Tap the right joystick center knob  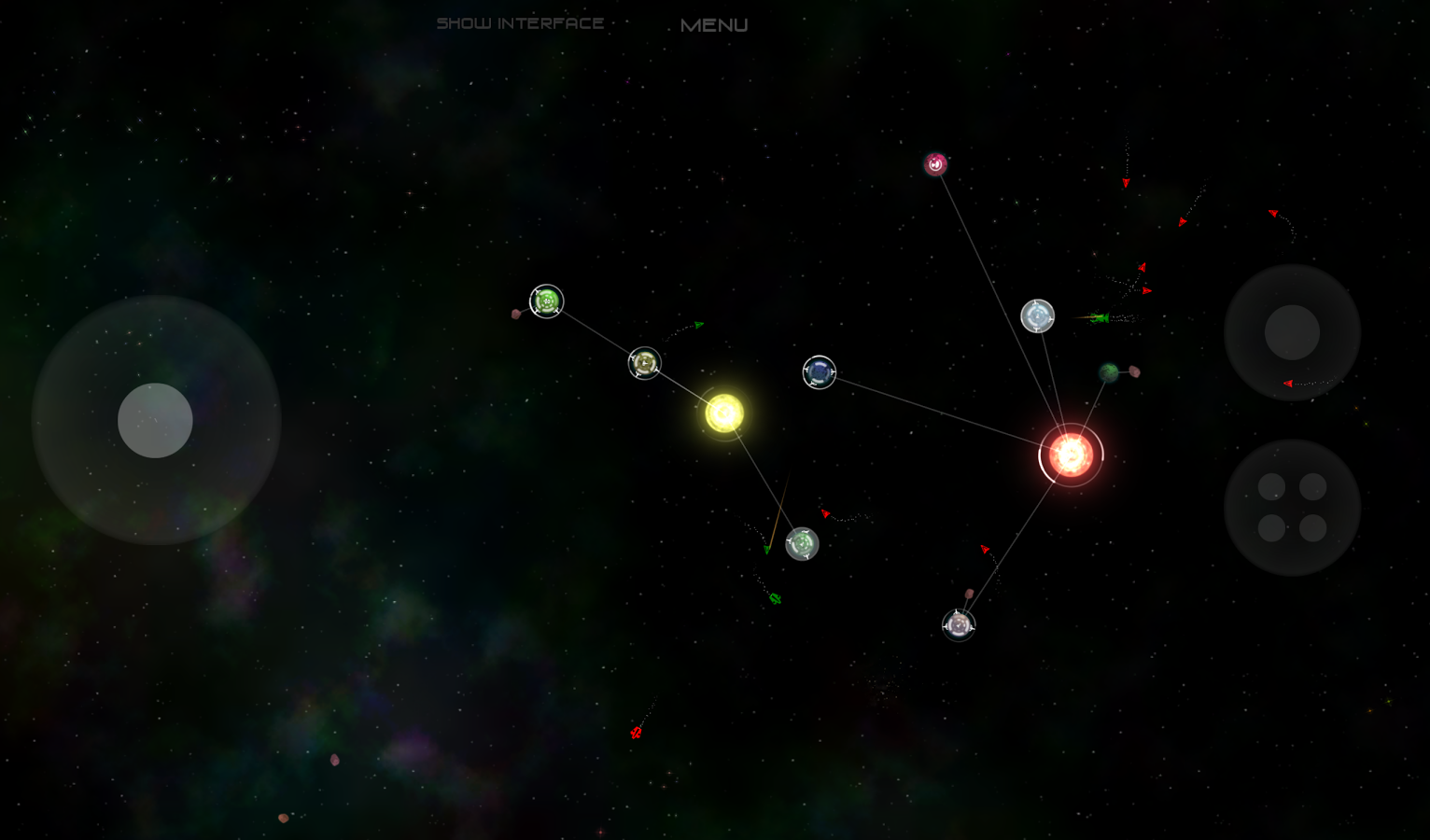[1292, 332]
